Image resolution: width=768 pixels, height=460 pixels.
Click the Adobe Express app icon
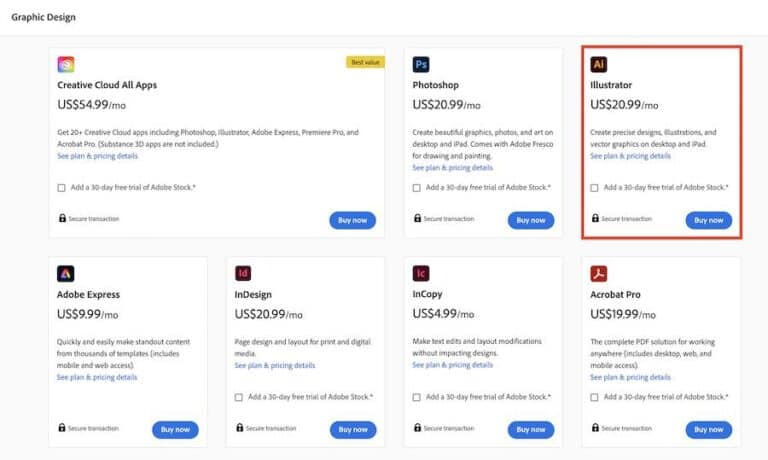click(66, 273)
